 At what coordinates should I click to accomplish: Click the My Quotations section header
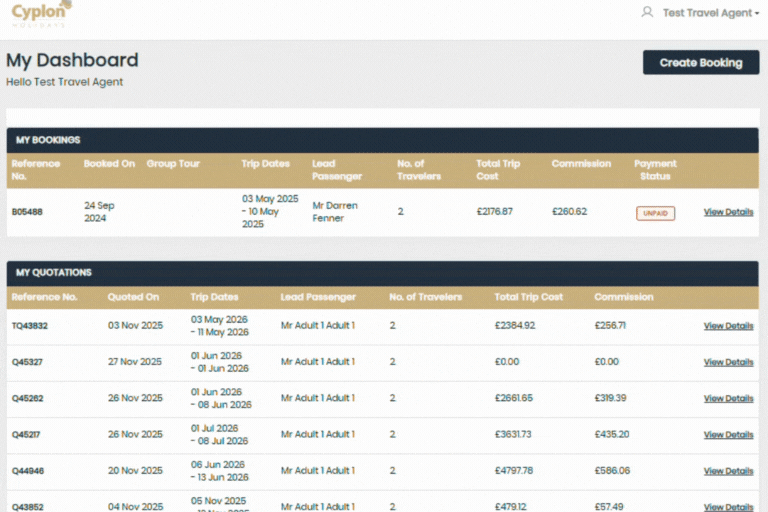(x=54, y=272)
